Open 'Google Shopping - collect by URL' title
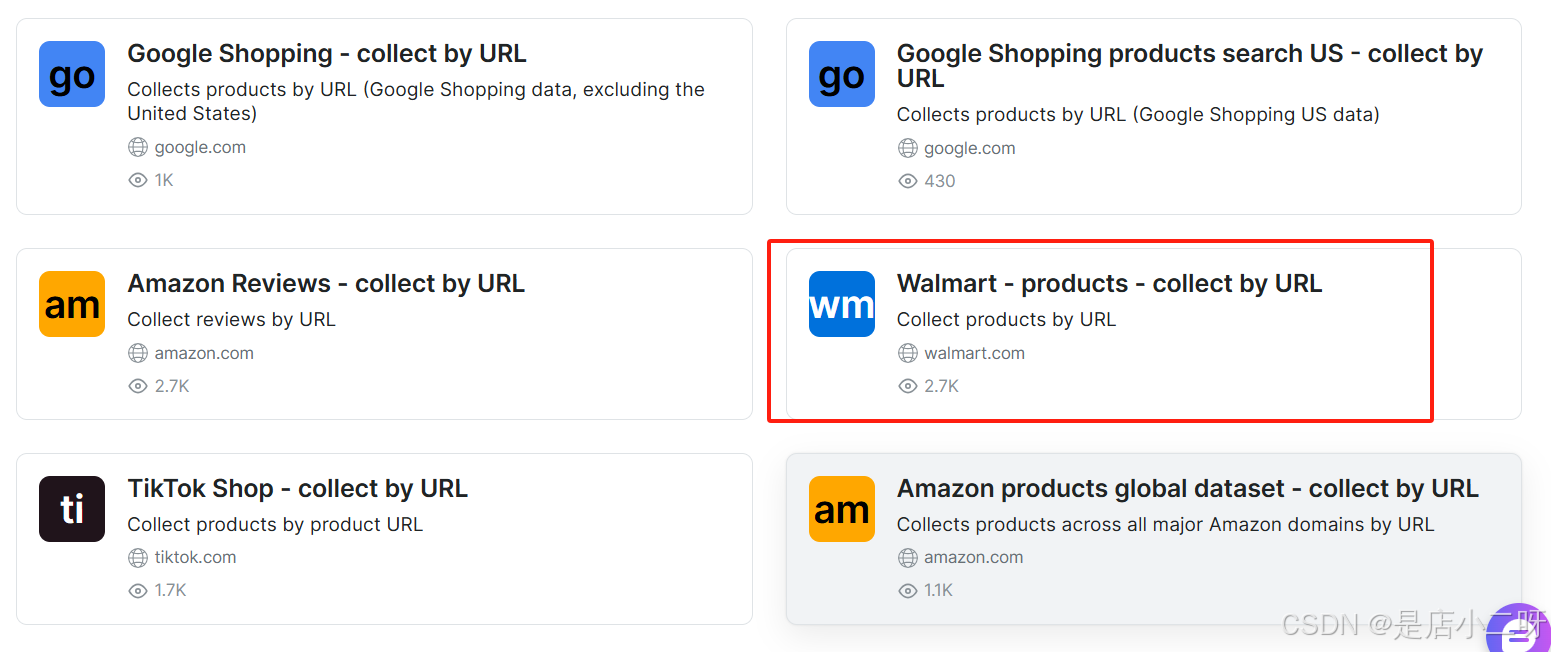The height and width of the screenshot is (652, 1551). point(326,53)
